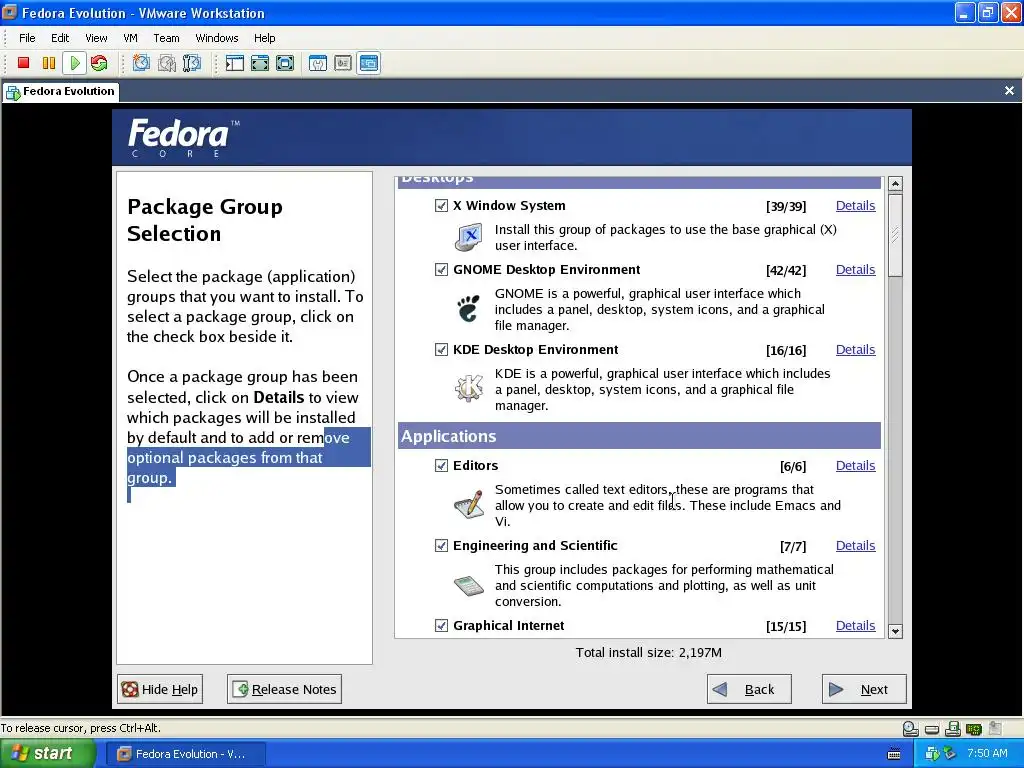Take a snapshot using the clock-star icon
The image size is (1024, 768).
pos(141,63)
